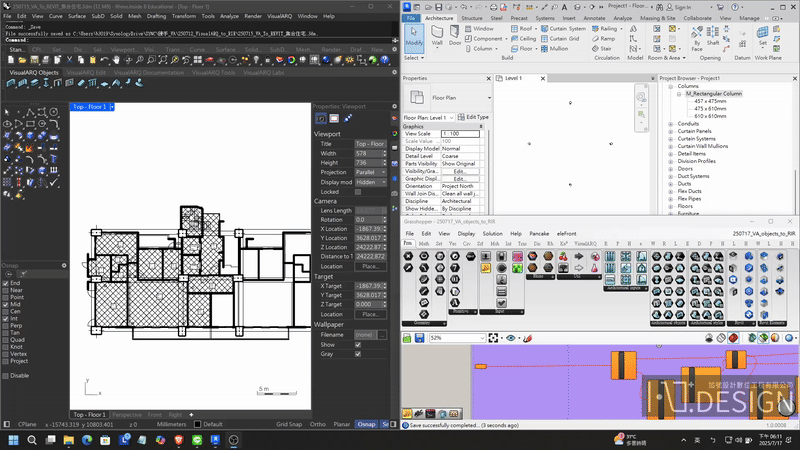Click the Revit Modify arrow tool
Viewport: 800px width, 450px height.
[x=414, y=38]
